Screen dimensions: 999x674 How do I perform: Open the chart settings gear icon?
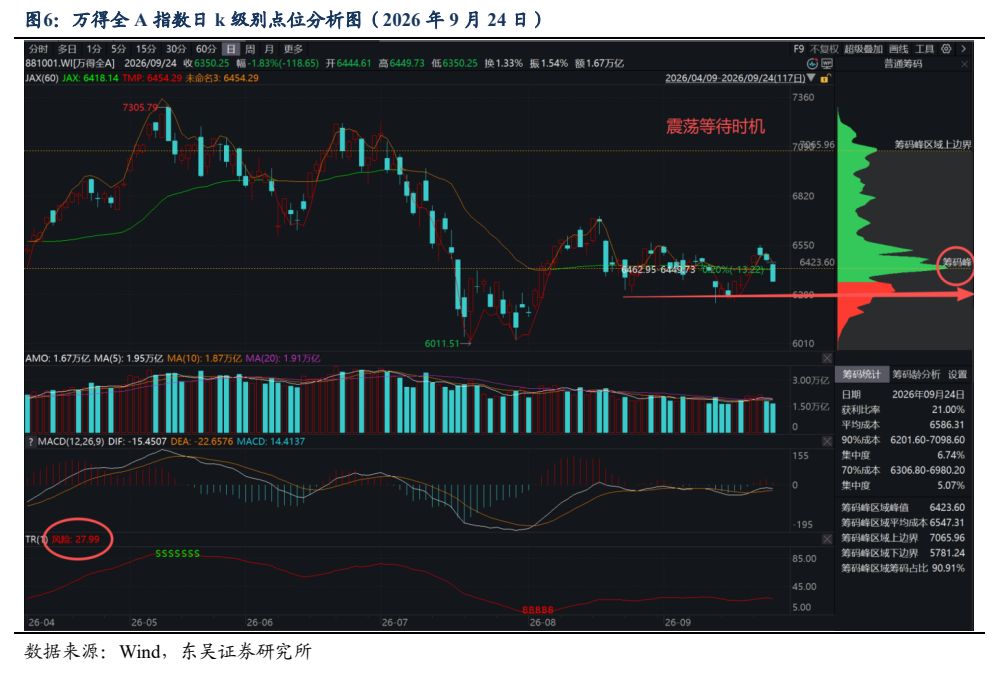[x=946, y=49]
